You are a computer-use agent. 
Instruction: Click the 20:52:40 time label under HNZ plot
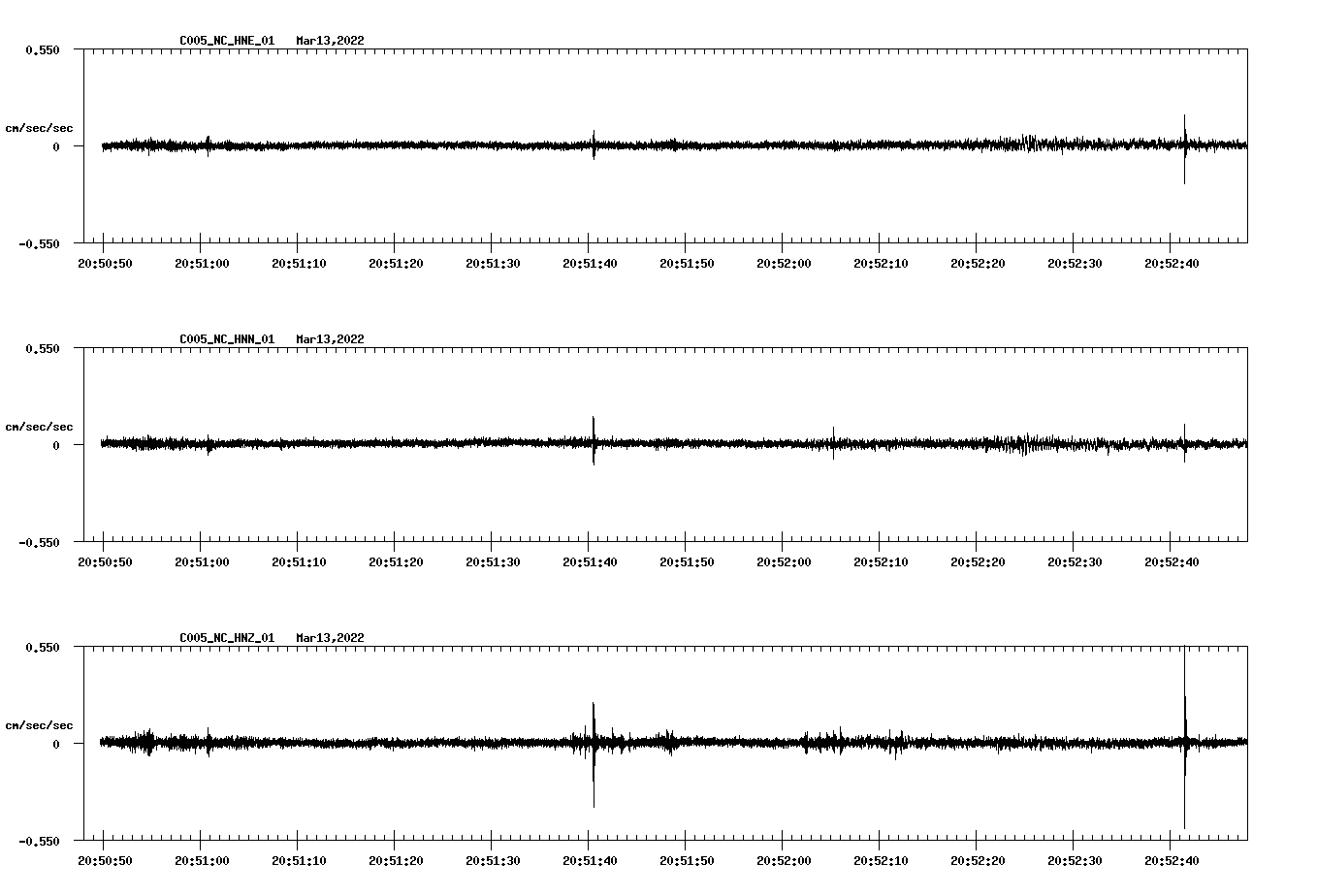point(1172,861)
